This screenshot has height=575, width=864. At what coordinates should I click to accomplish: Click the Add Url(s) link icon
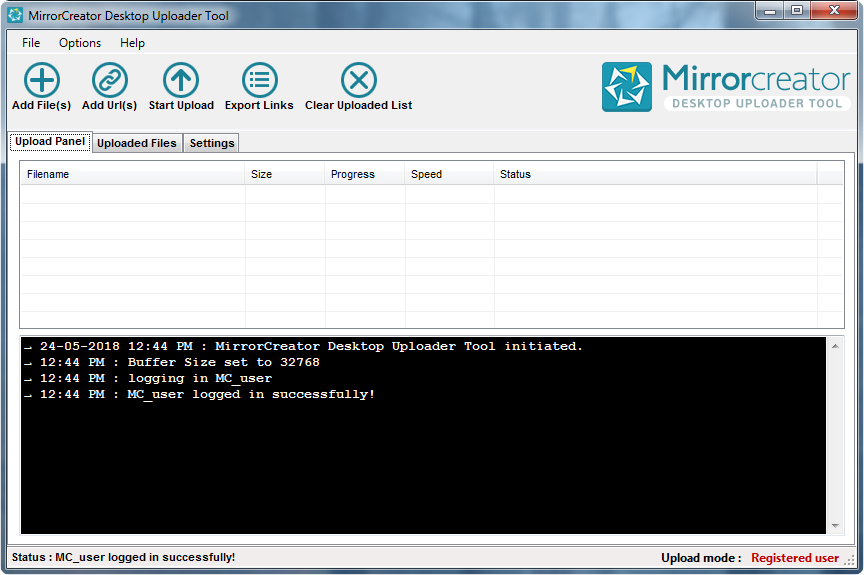pyautogui.click(x=110, y=80)
